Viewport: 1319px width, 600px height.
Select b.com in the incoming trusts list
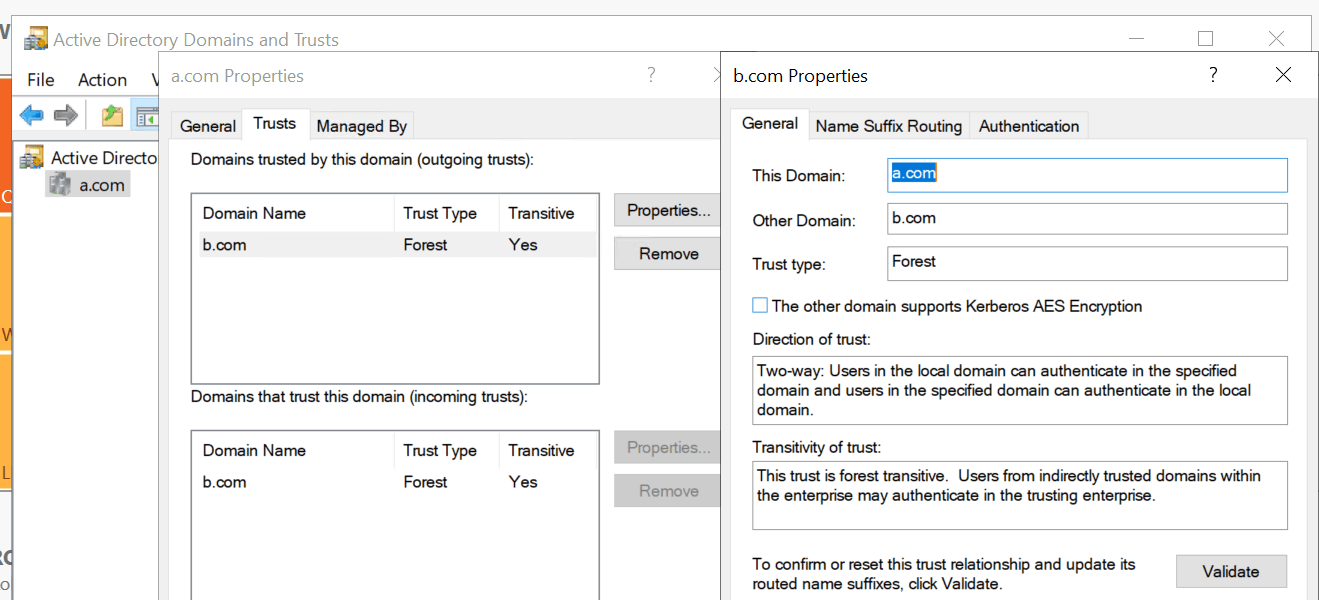click(x=396, y=482)
